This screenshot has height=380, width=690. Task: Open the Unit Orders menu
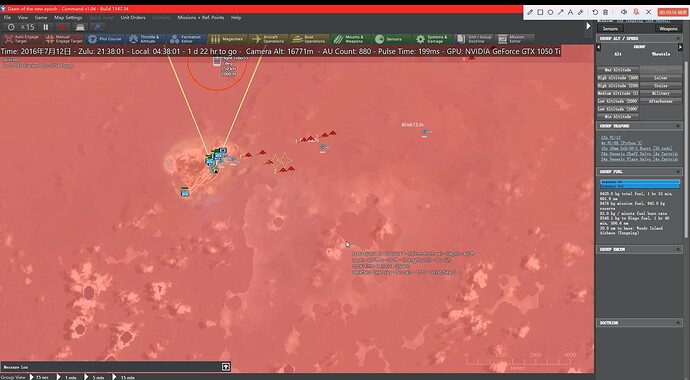pos(133,18)
